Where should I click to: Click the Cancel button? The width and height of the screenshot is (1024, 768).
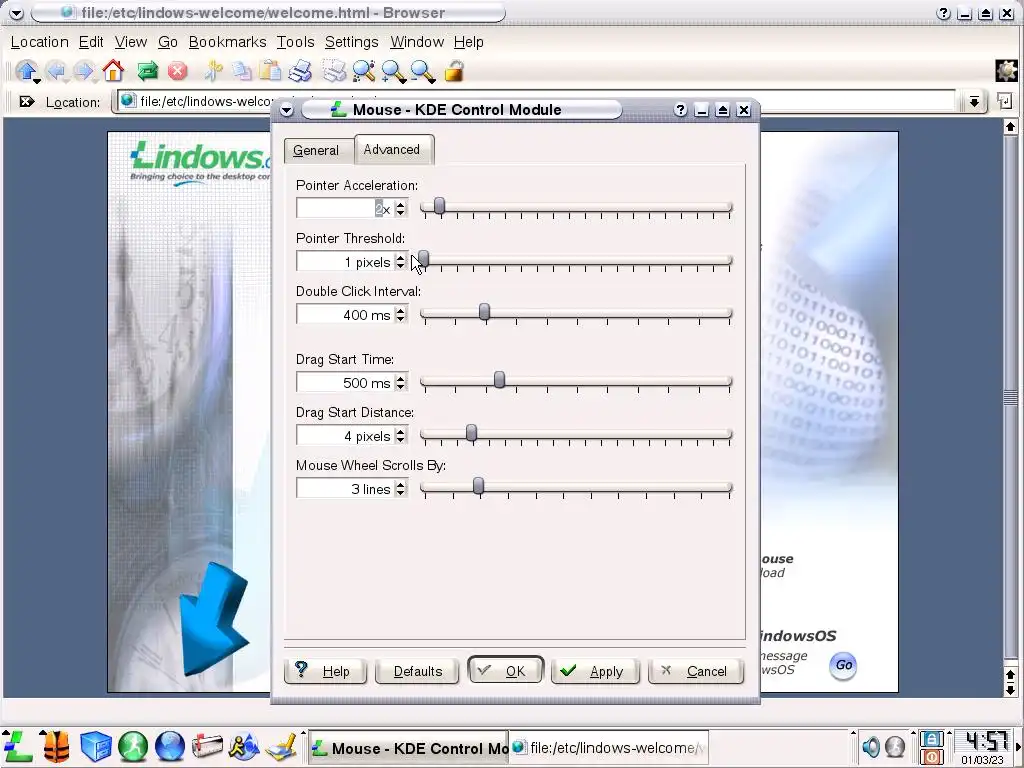coord(696,671)
